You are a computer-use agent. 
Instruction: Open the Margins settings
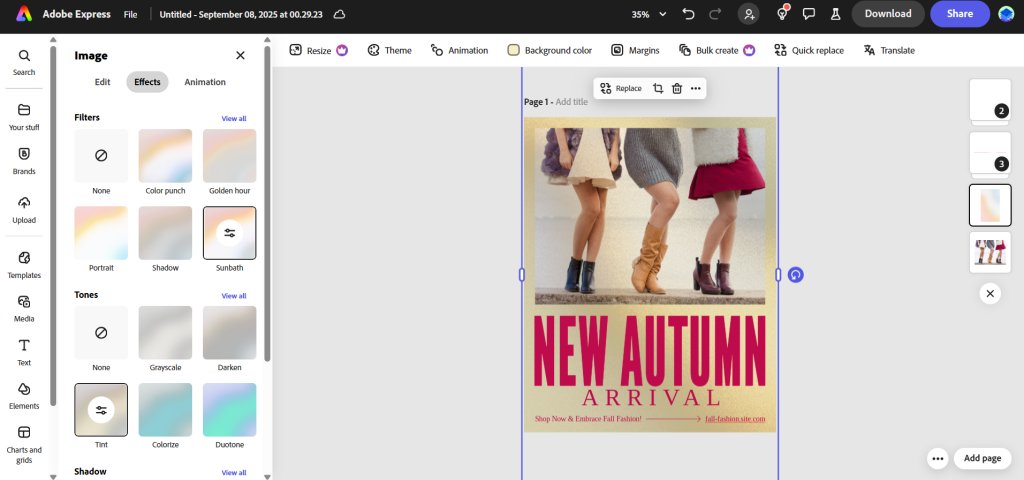pyautogui.click(x=635, y=50)
